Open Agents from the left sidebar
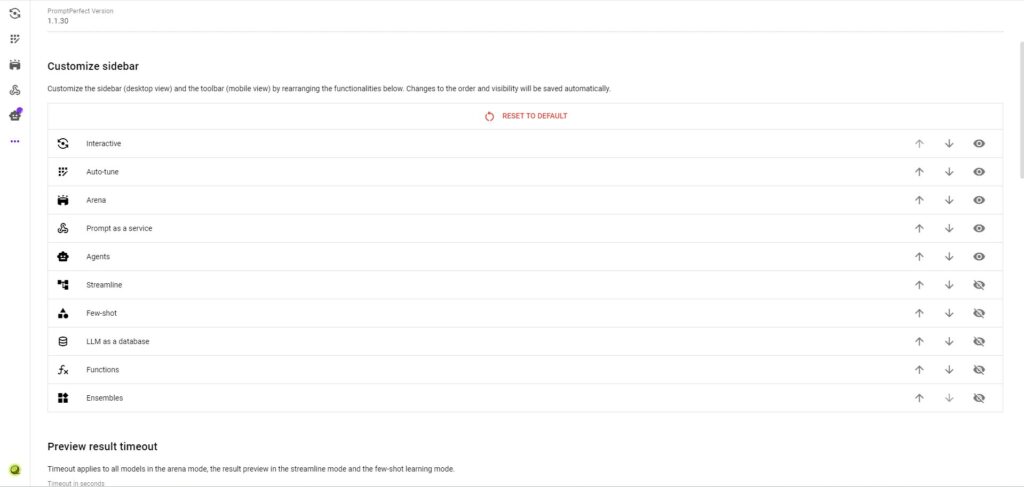The image size is (1024, 487). [14, 116]
